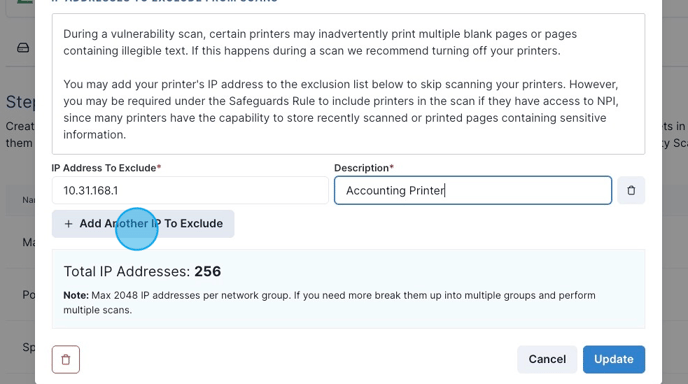Add Another IP To Exclude

[x=143, y=224]
